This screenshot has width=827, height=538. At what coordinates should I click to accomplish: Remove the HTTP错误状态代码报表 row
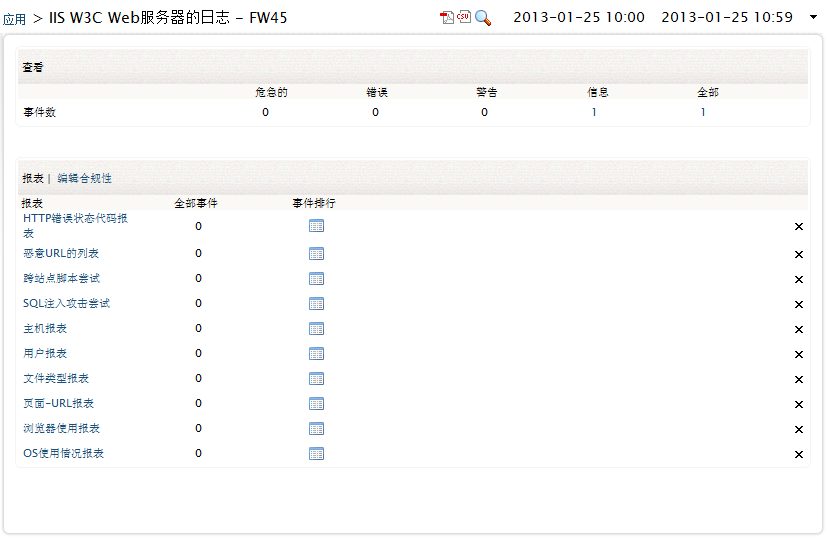tap(799, 226)
